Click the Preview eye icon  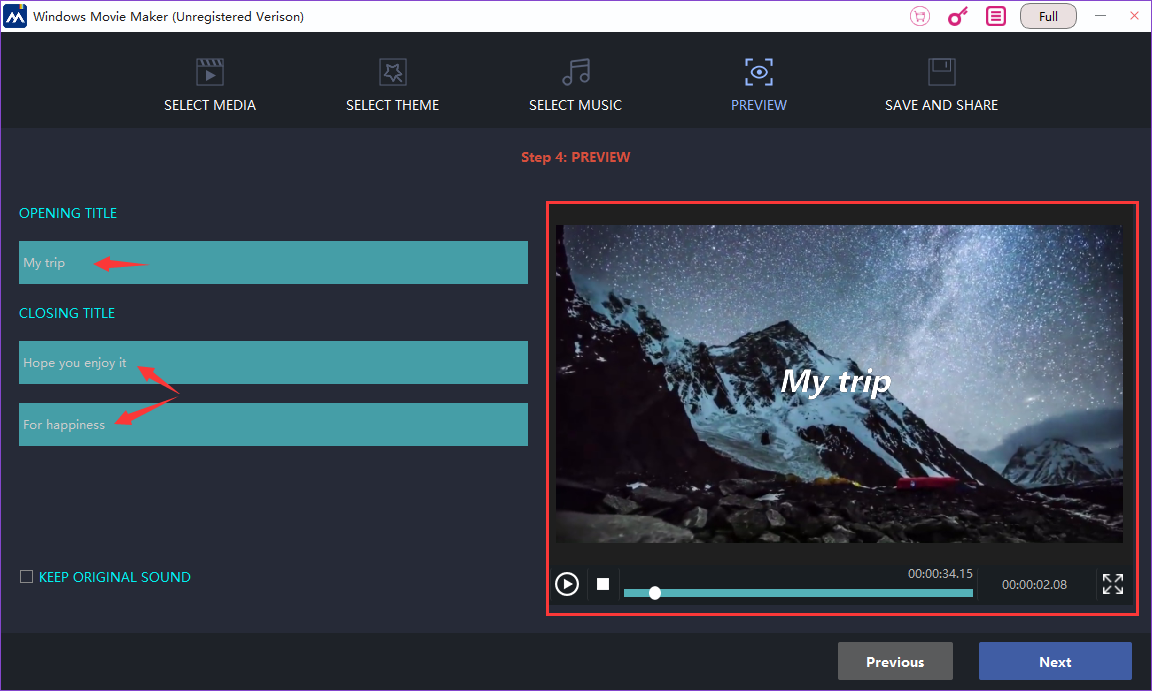coord(758,73)
